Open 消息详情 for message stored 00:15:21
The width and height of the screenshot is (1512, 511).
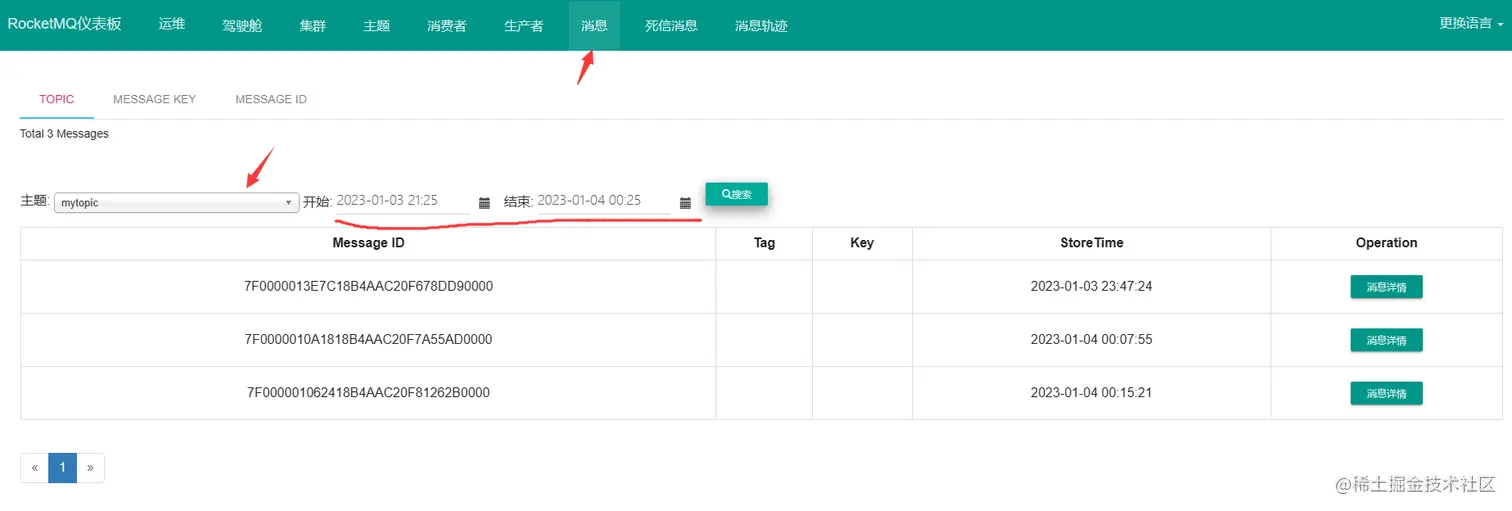coord(1386,393)
